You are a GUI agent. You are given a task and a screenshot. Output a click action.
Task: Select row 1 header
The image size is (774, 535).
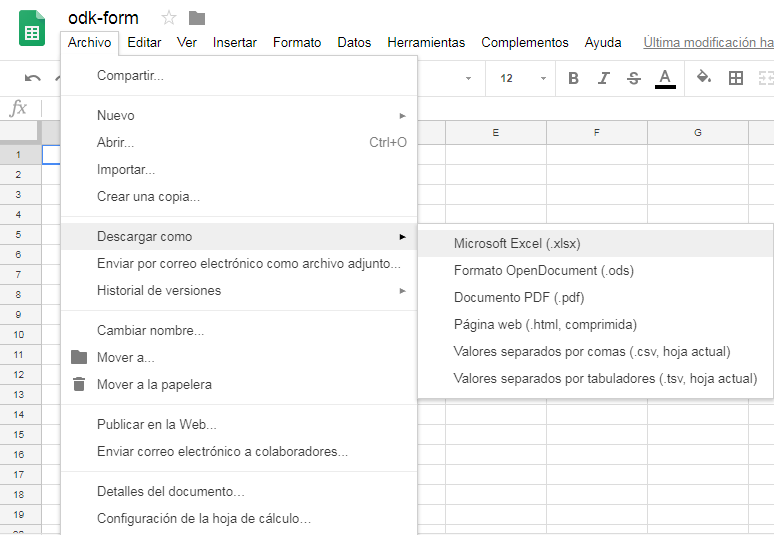click(19, 154)
